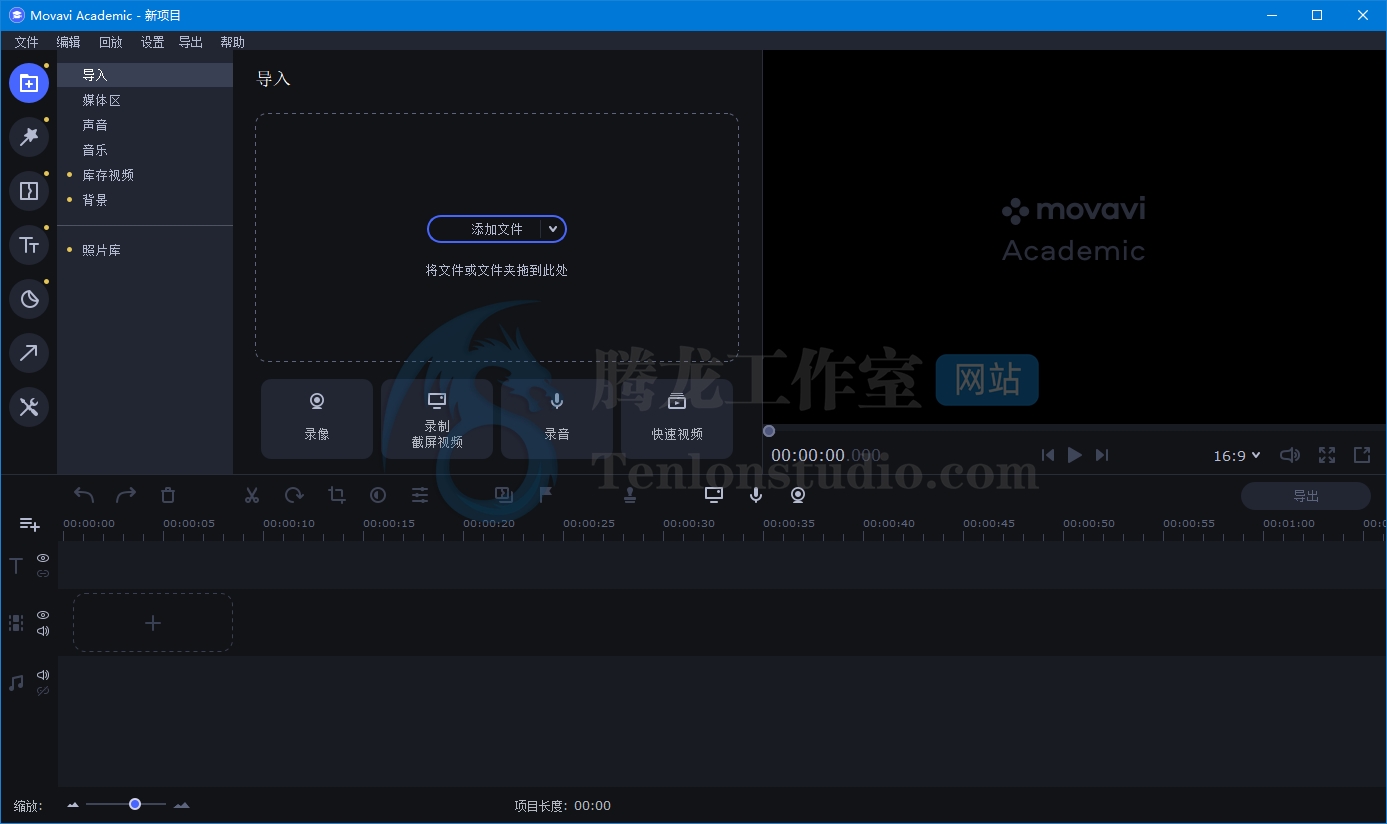The height and width of the screenshot is (824, 1387).
Task: Toggle audio track link icon
Action: 43,691
